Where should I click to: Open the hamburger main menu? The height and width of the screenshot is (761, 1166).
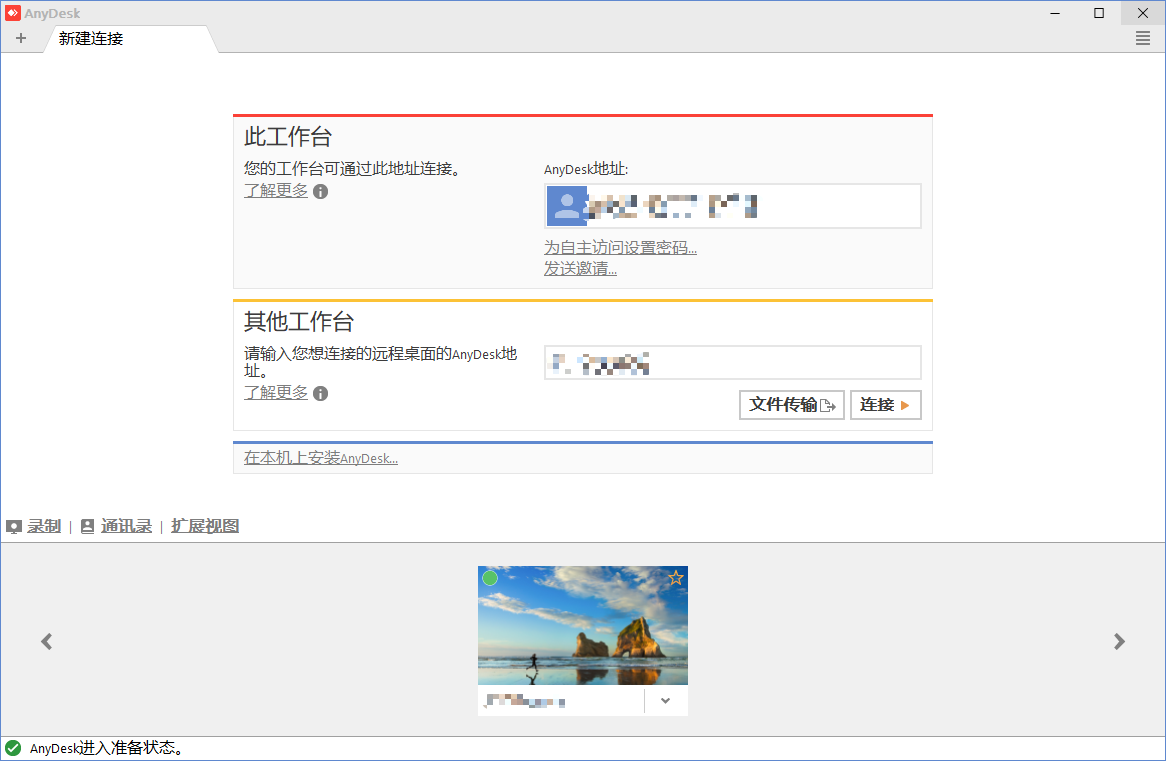click(1143, 38)
